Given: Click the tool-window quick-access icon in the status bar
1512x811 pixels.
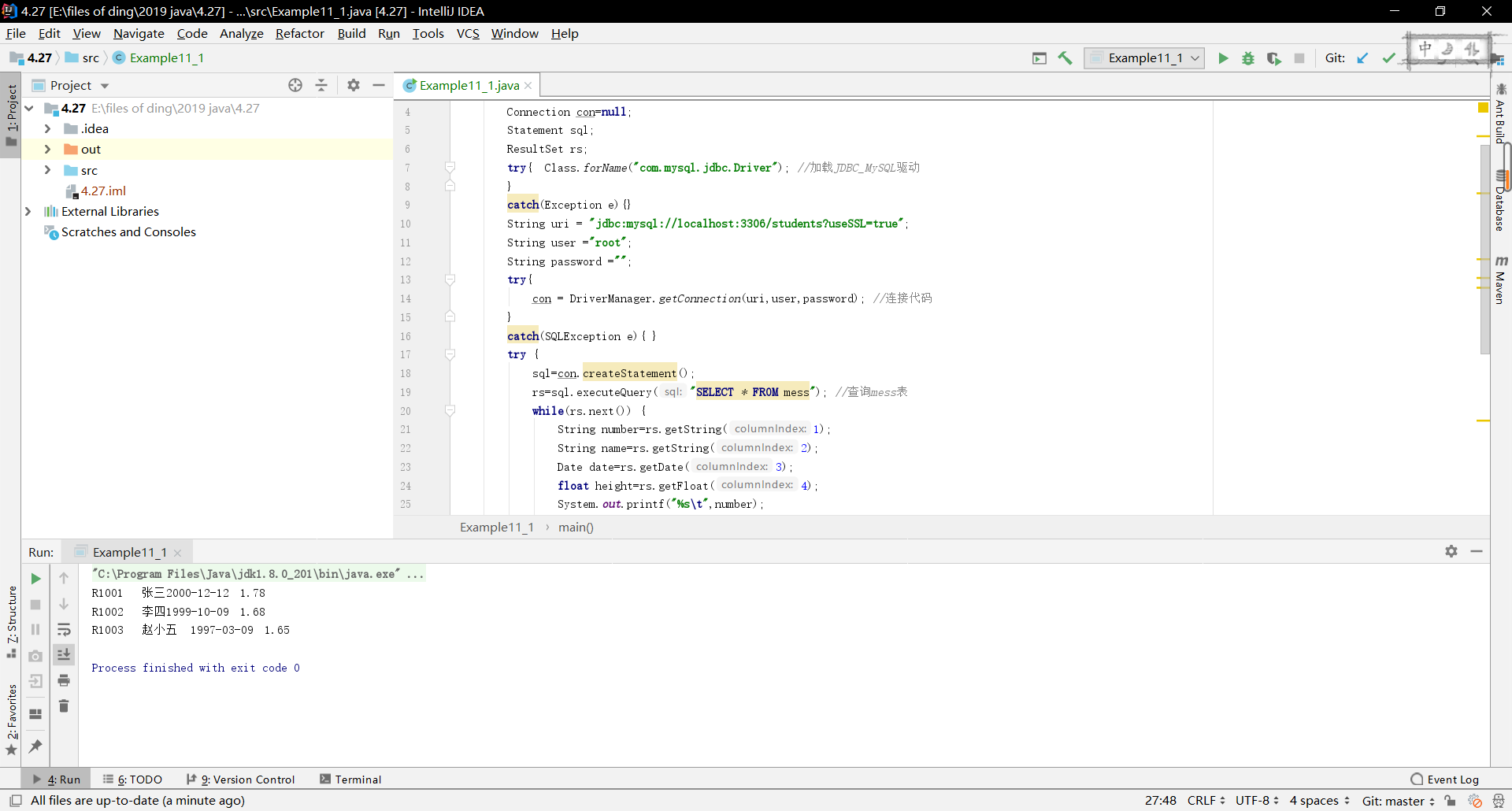Looking at the screenshot, I should click(x=15, y=801).
